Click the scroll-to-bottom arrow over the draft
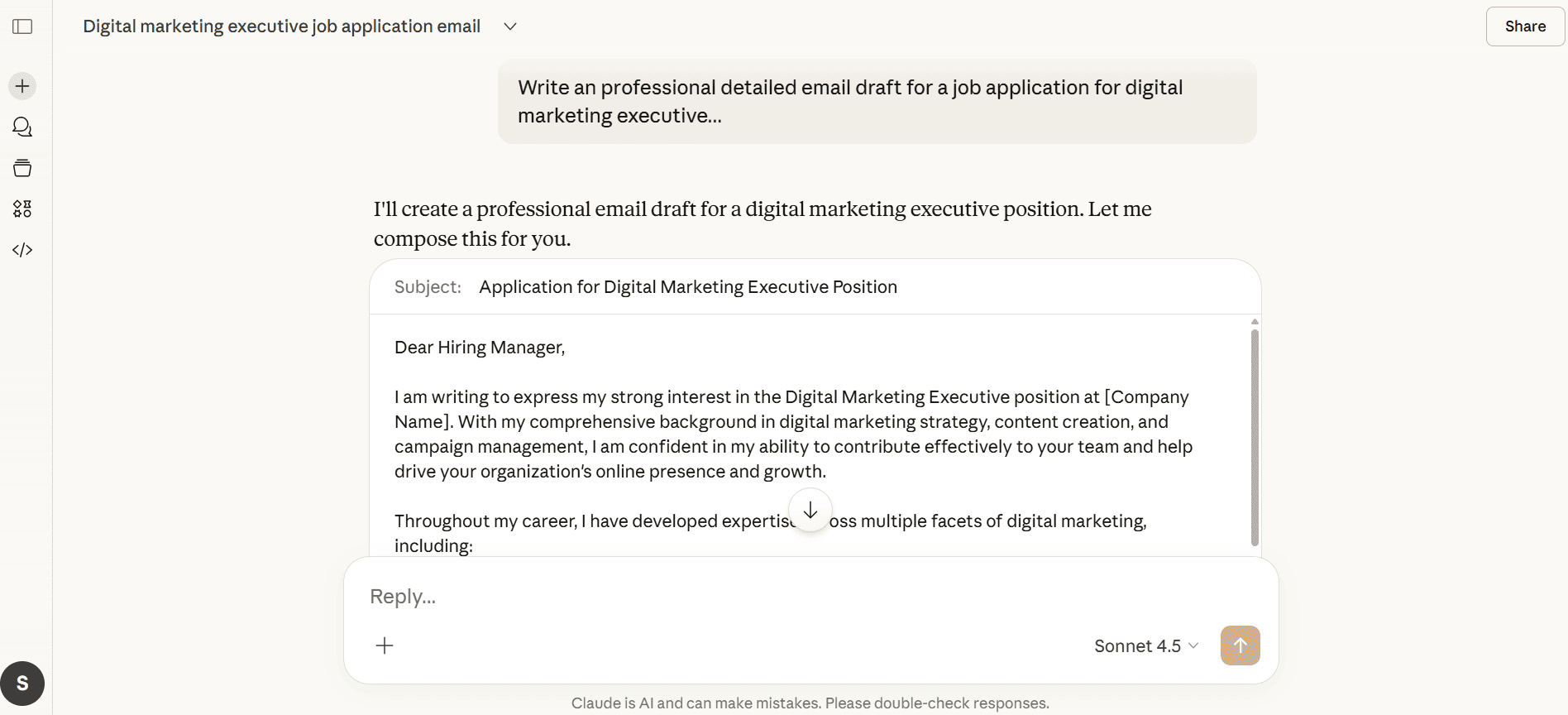Image resolution: width=1568 pixels, height=715 pixels. [810, 510]
